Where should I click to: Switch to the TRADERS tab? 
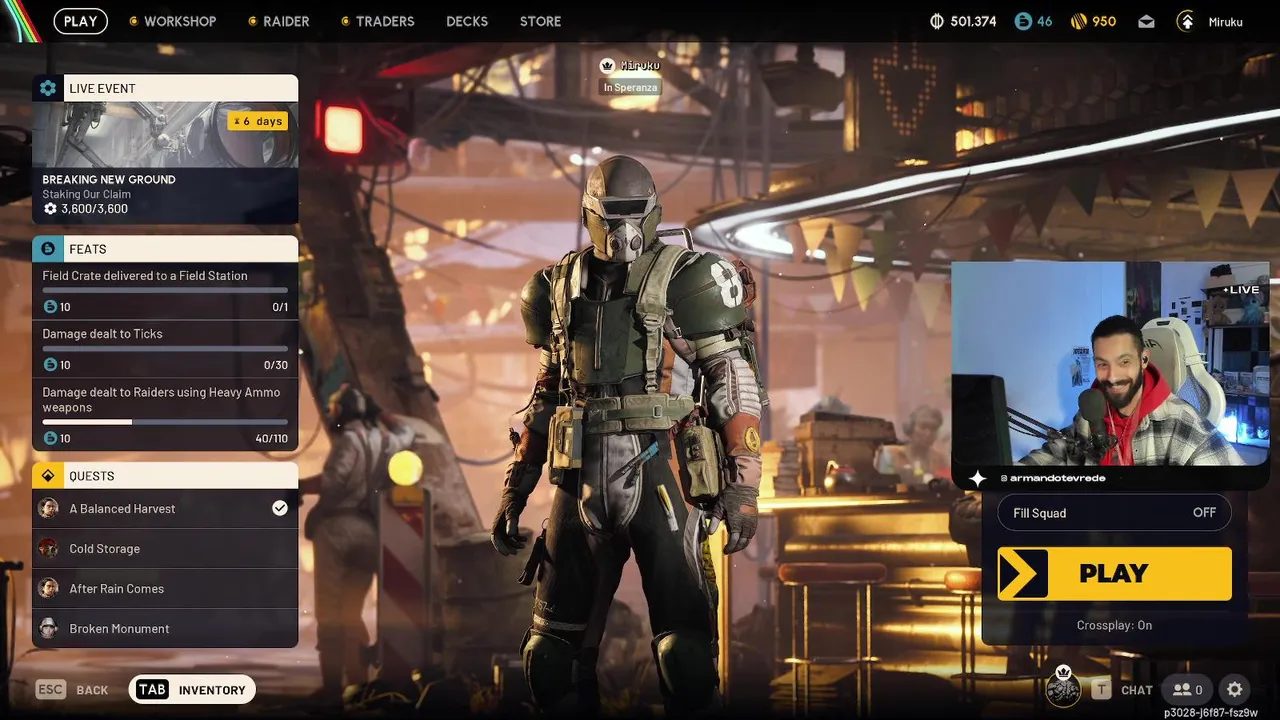point(377,21)
